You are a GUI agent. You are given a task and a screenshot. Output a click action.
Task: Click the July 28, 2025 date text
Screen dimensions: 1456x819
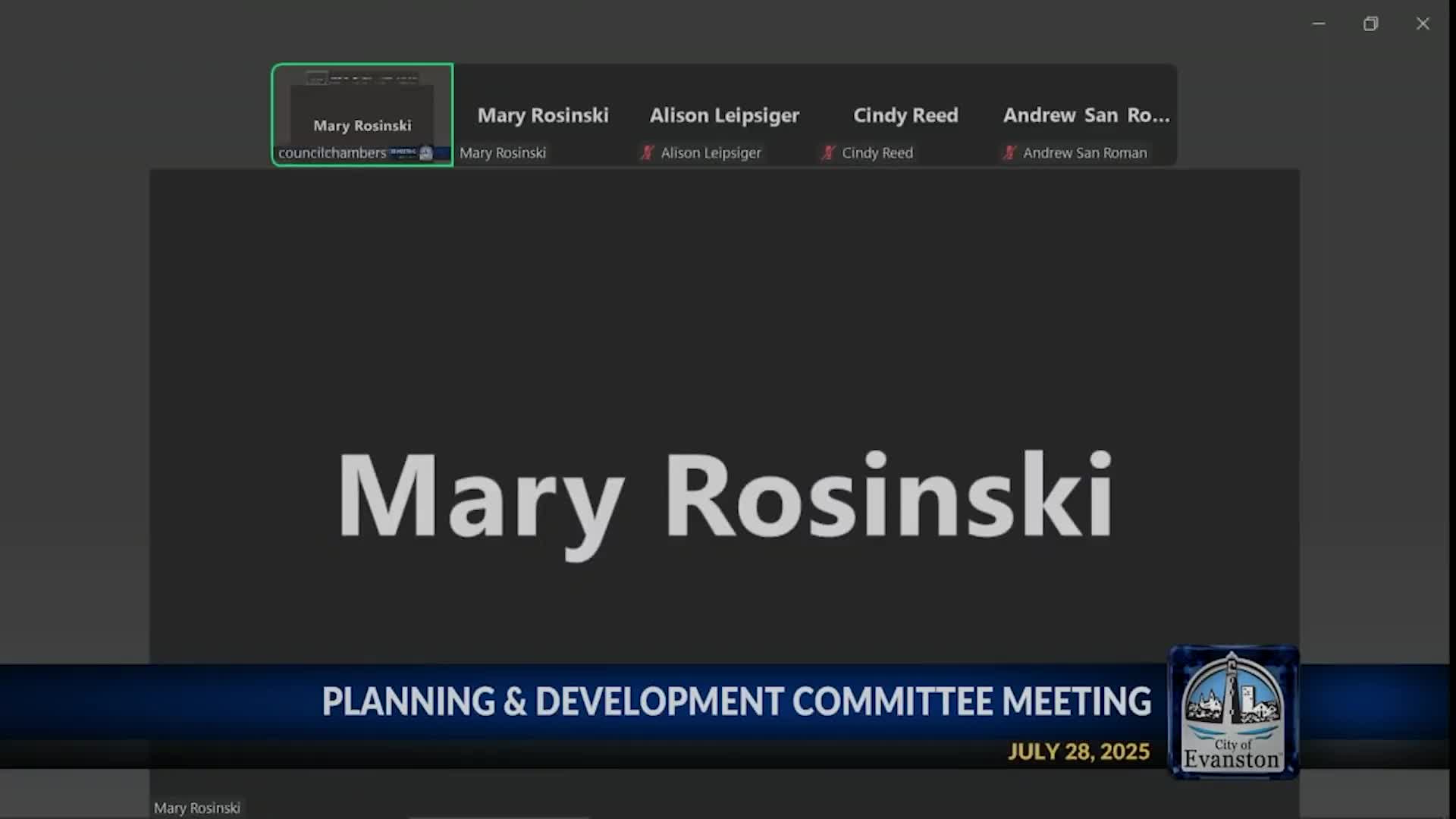(x=1078, y=752)
